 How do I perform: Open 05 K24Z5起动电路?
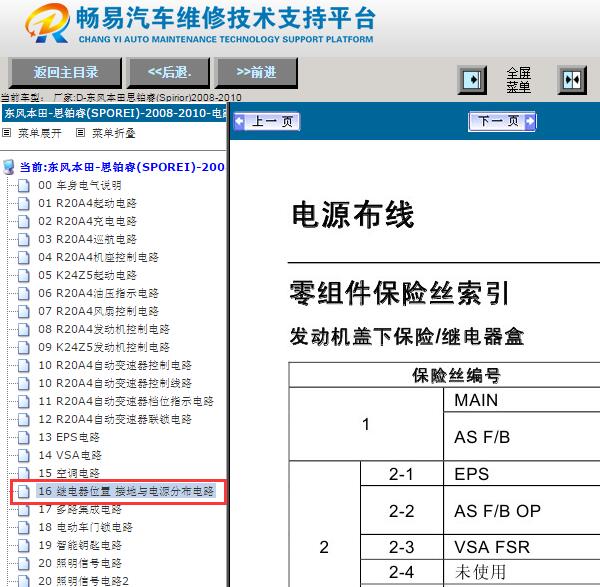click(87, 276)
